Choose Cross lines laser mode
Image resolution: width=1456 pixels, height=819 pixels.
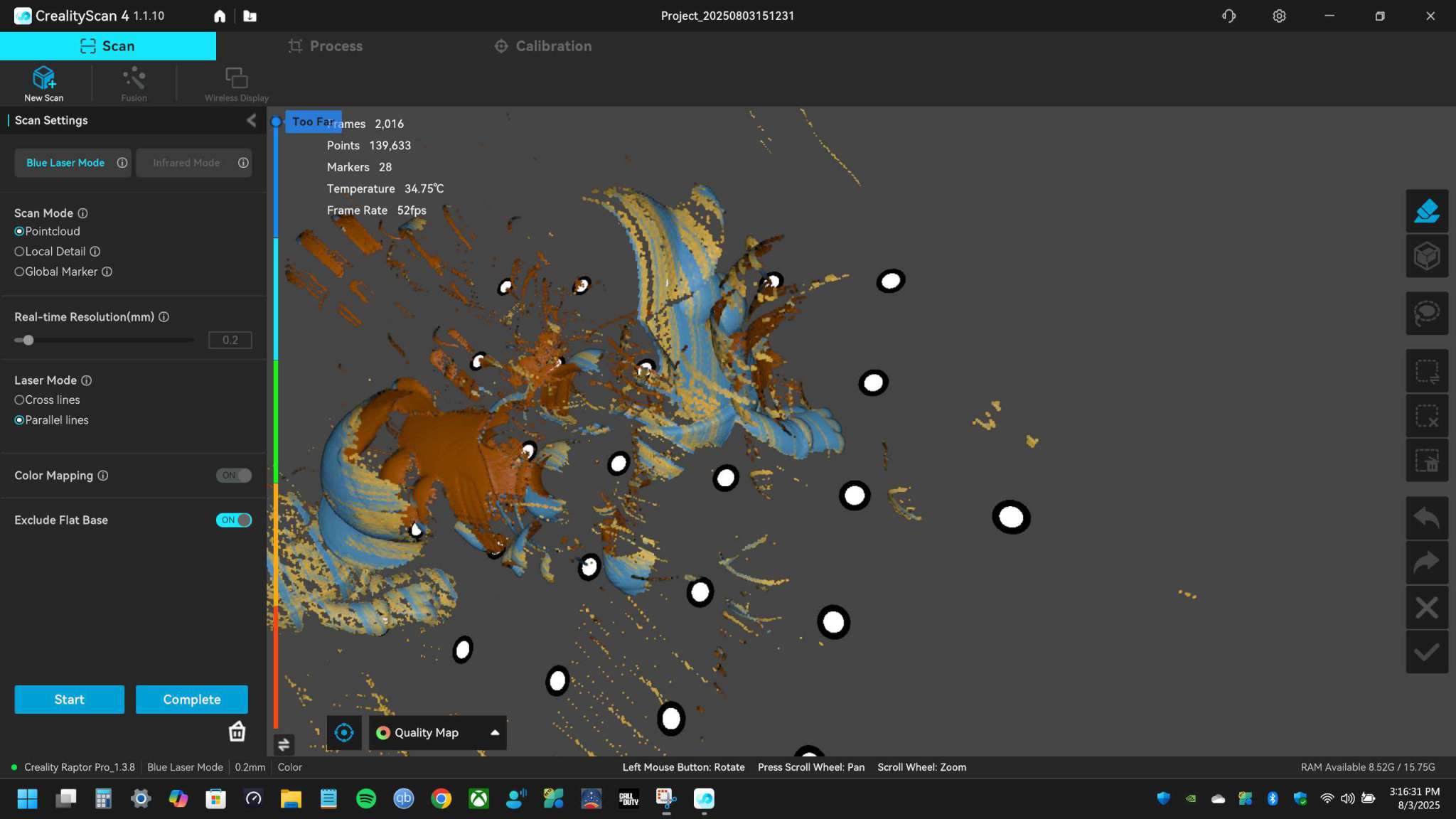47,400
